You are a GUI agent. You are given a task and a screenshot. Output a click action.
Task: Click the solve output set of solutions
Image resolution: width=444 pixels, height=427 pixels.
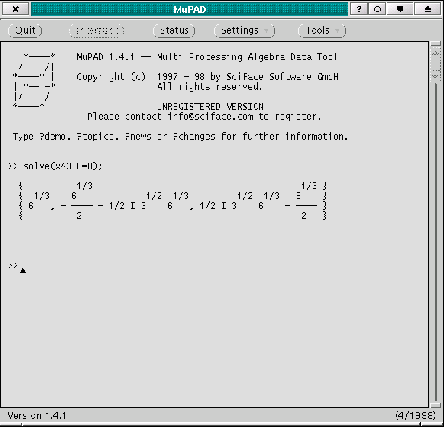coord(173,201)
